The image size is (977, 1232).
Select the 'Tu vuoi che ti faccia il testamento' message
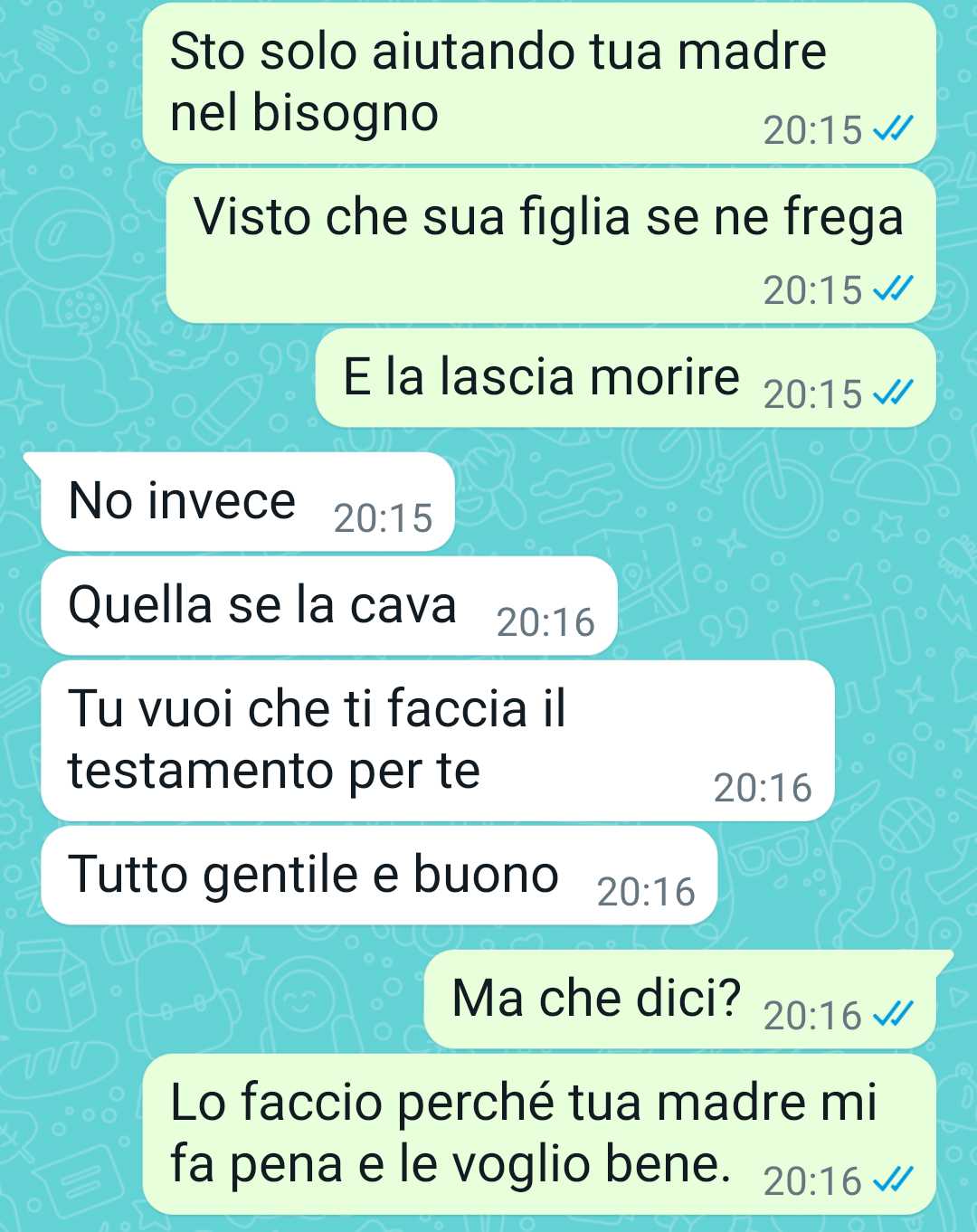[x=438, y=741]
